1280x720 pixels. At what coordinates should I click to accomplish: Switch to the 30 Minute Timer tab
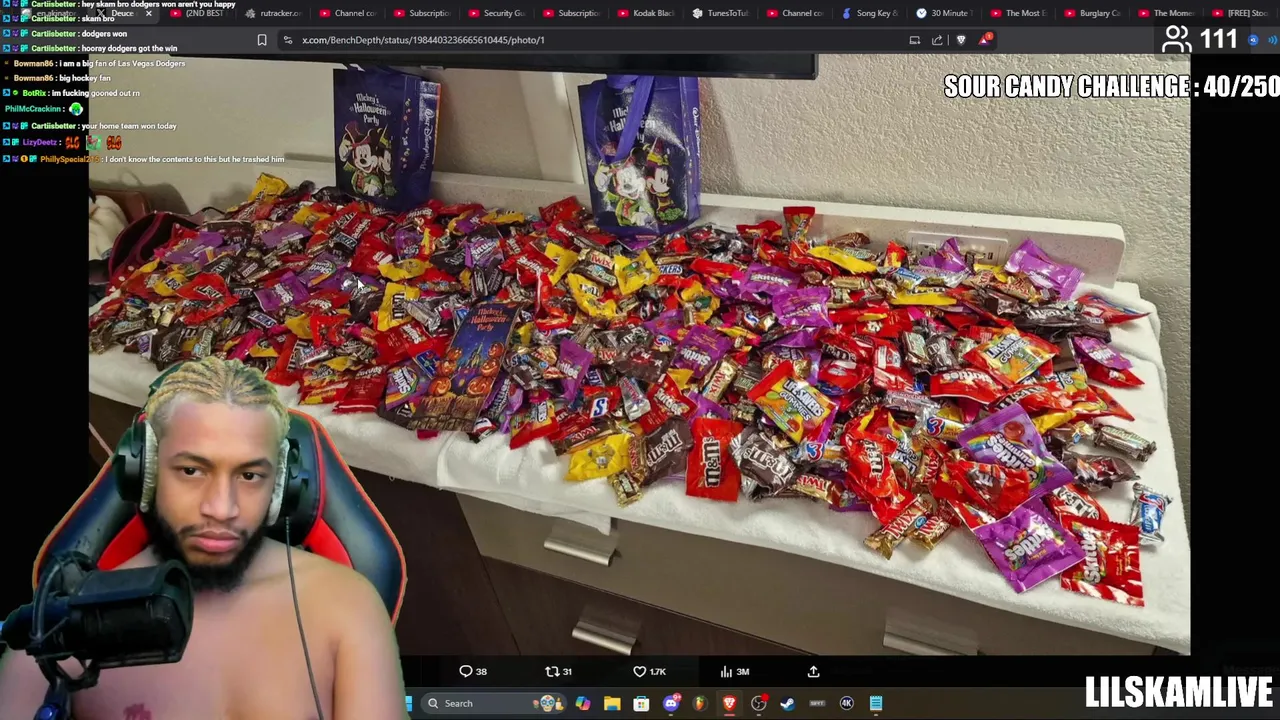click(943, 13)
